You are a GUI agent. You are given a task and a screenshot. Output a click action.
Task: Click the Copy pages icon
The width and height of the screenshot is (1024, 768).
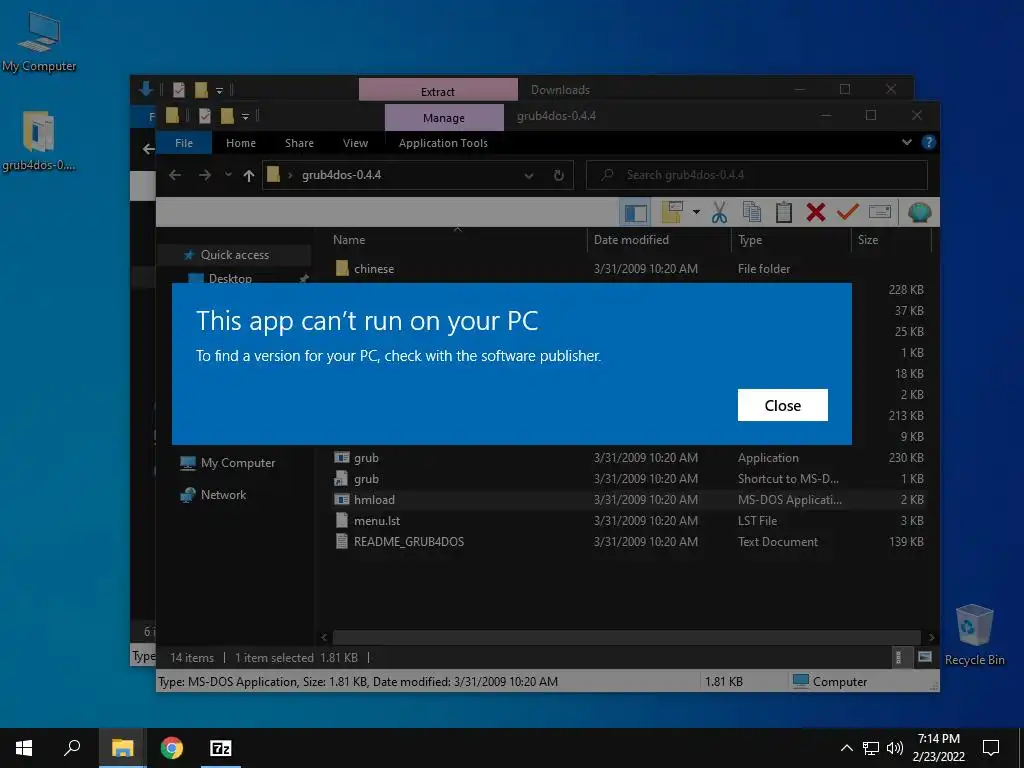pyautogui.click(x=752, y=212)
